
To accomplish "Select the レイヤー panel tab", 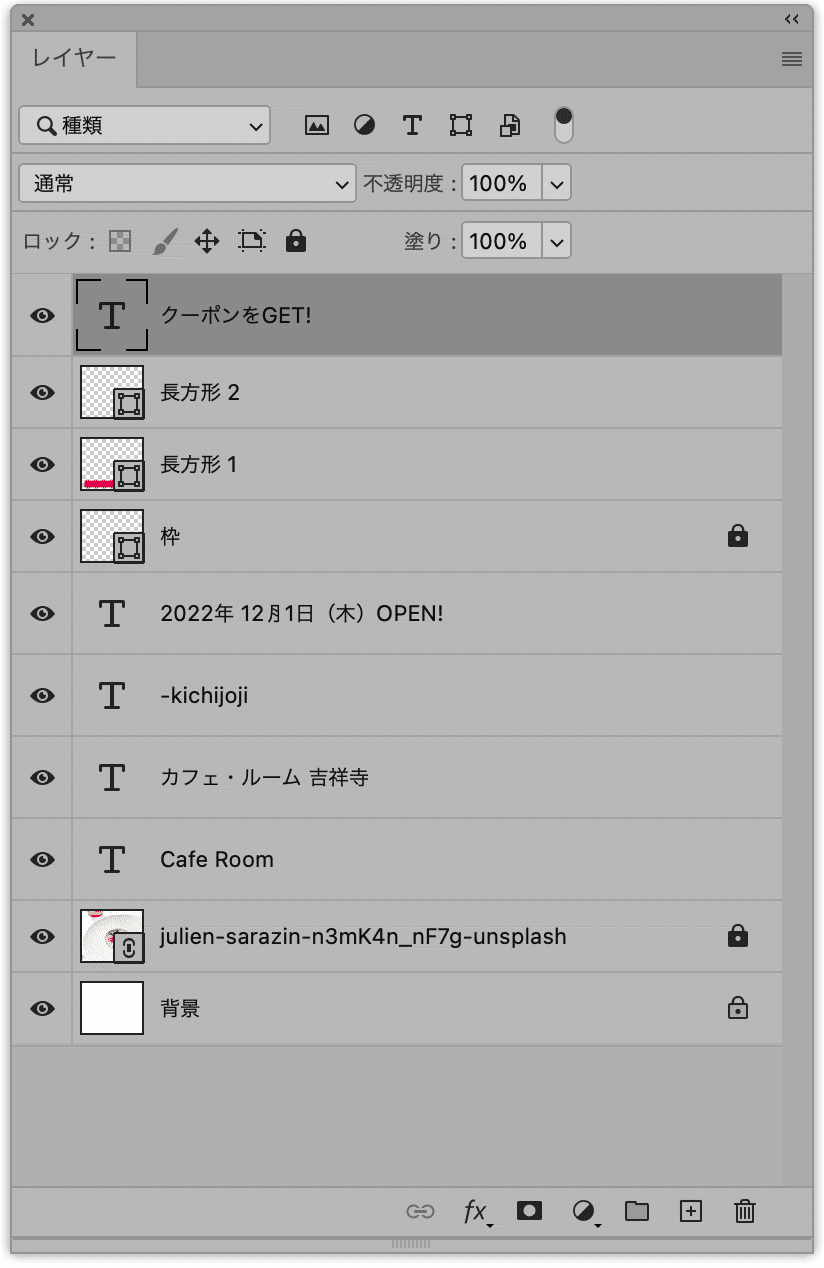I will [x=74, y=58].
